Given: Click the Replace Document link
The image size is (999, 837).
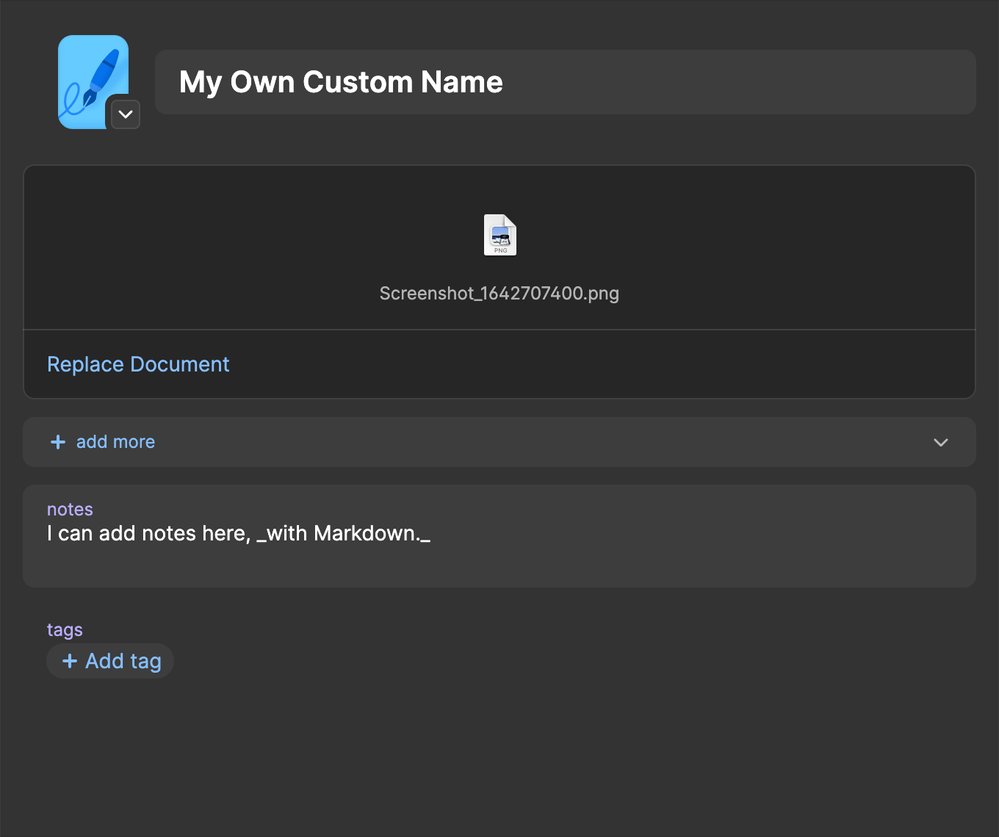Looking at the screenshot, I should (x=138, y=364).
